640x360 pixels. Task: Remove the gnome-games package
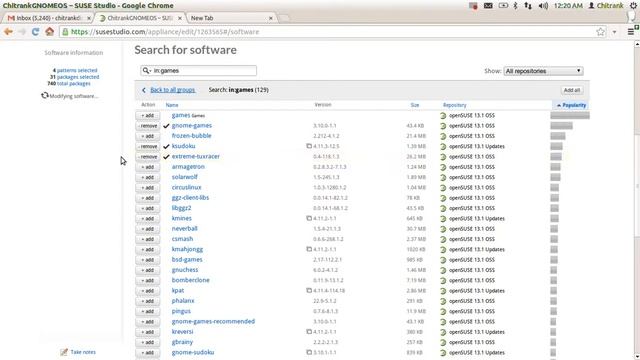(147, 126)
